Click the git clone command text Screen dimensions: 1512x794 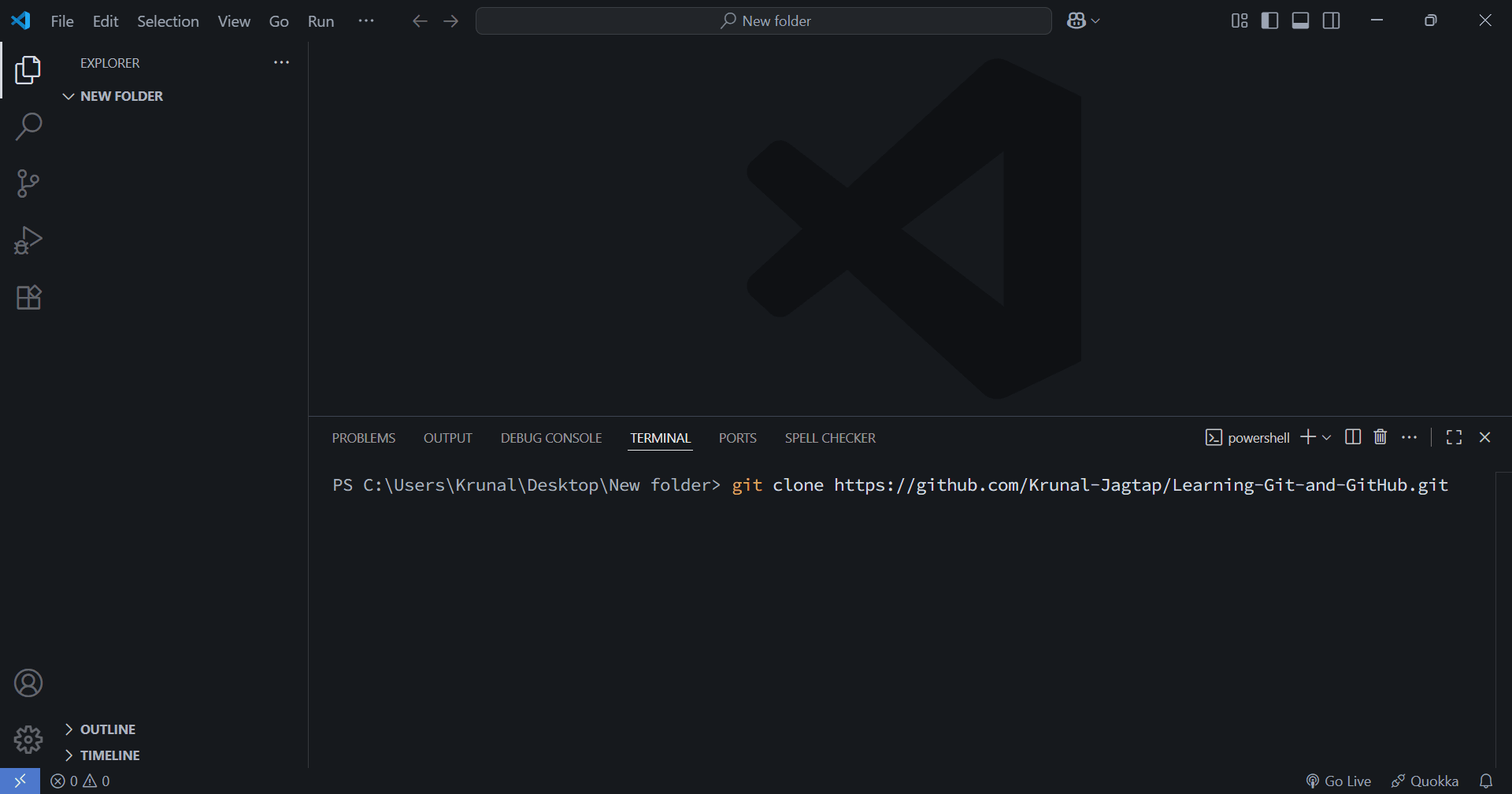(x=1090, y=485)
